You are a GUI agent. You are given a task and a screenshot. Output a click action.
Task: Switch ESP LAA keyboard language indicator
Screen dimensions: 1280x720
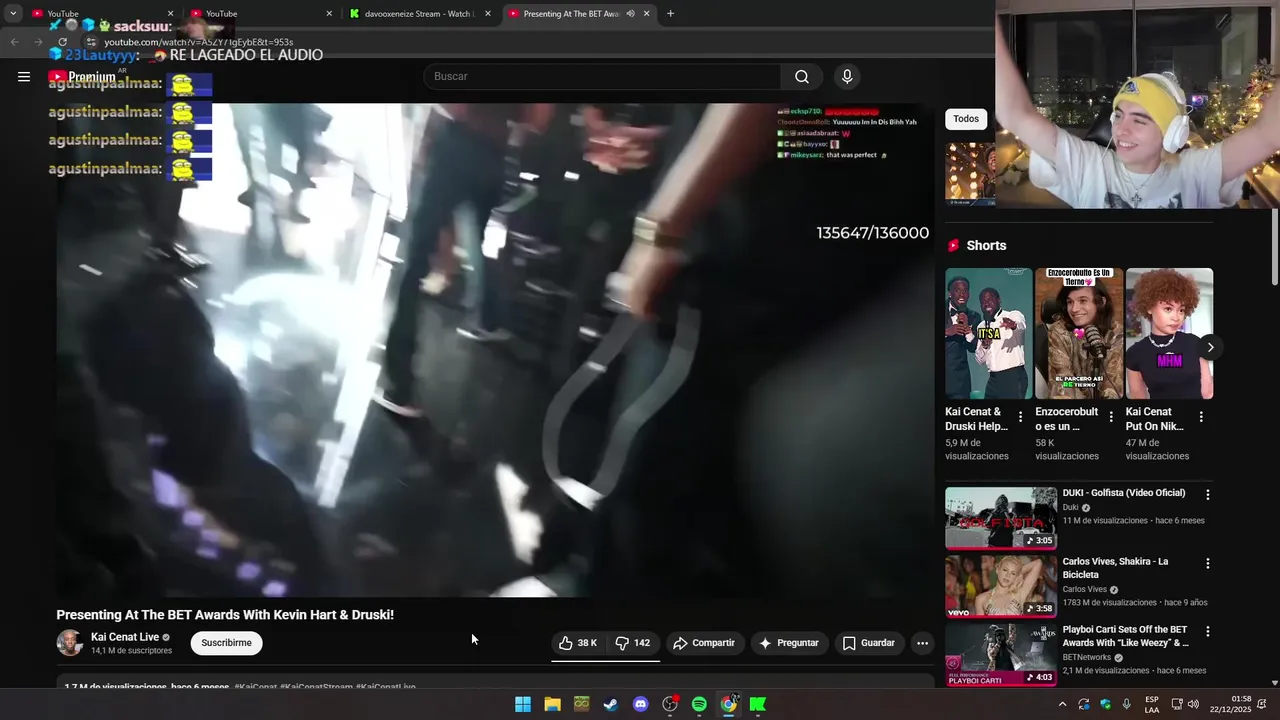coord(1152,705)
